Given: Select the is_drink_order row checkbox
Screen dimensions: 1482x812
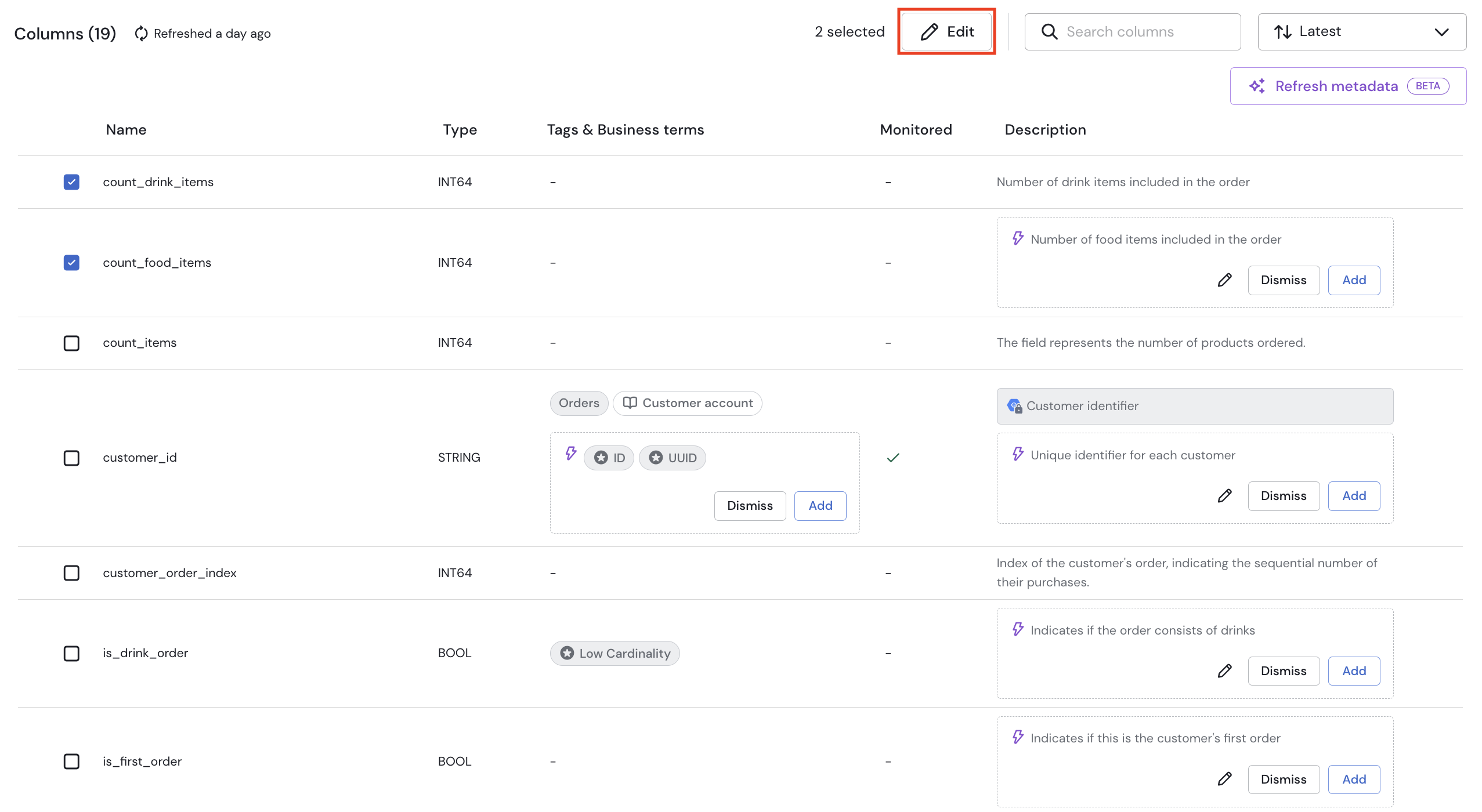Looking at the screenshot, I should tap(71, 654).
